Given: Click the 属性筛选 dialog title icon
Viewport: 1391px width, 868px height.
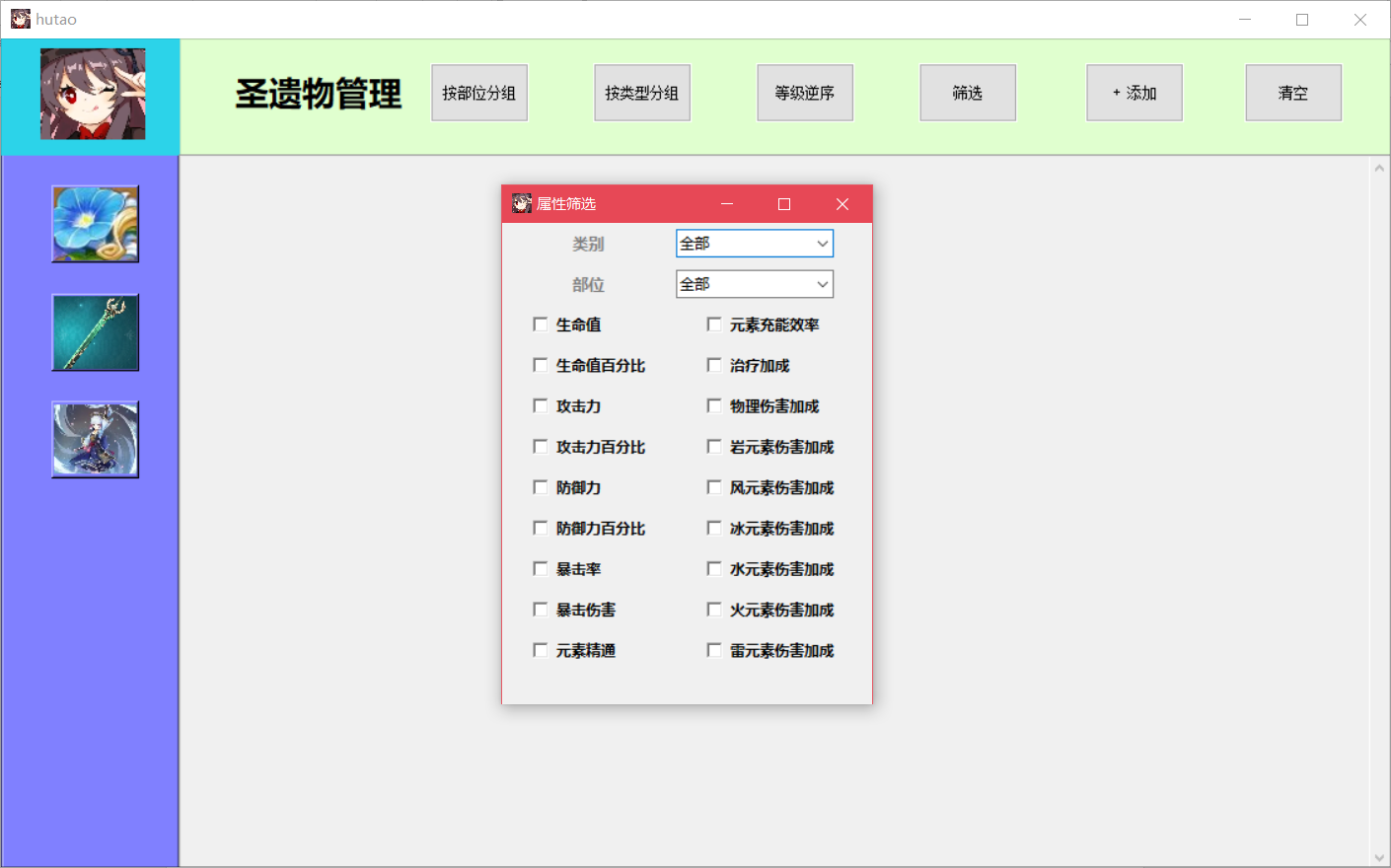Looking at the screenshot, I should click(x=522, y=204).
